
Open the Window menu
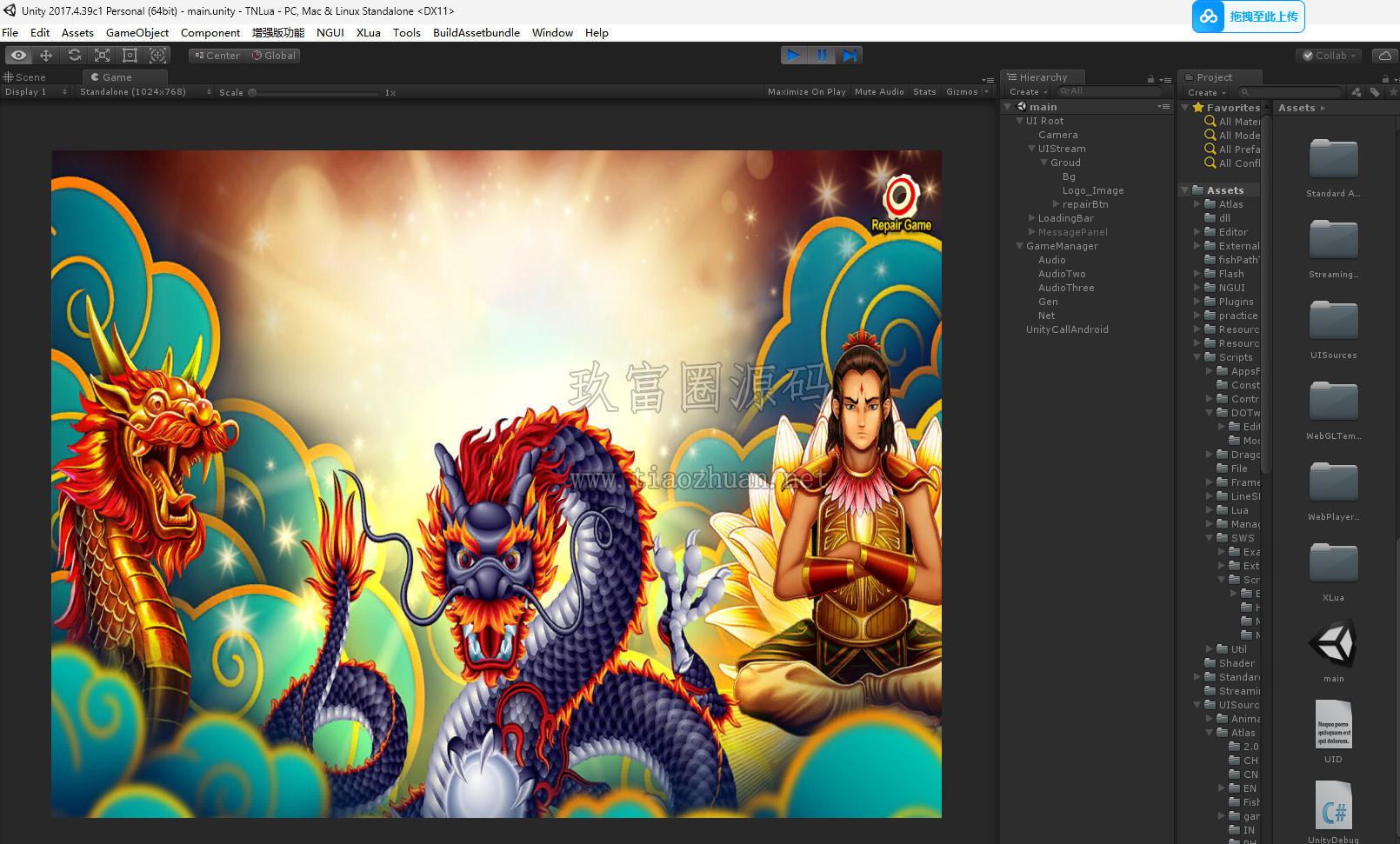[552, 32]
